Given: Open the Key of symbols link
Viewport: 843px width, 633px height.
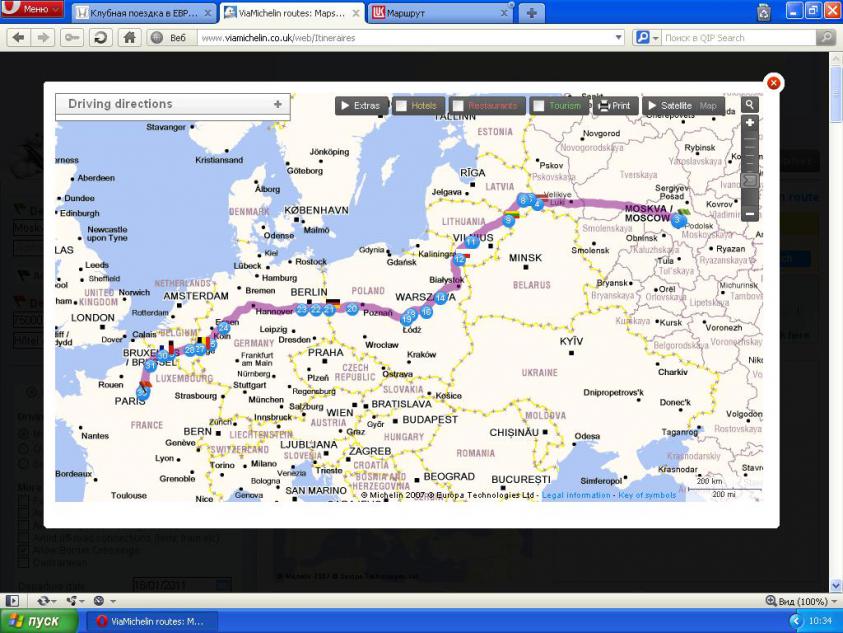Looking at the screenshot, I should coord(647,495).
